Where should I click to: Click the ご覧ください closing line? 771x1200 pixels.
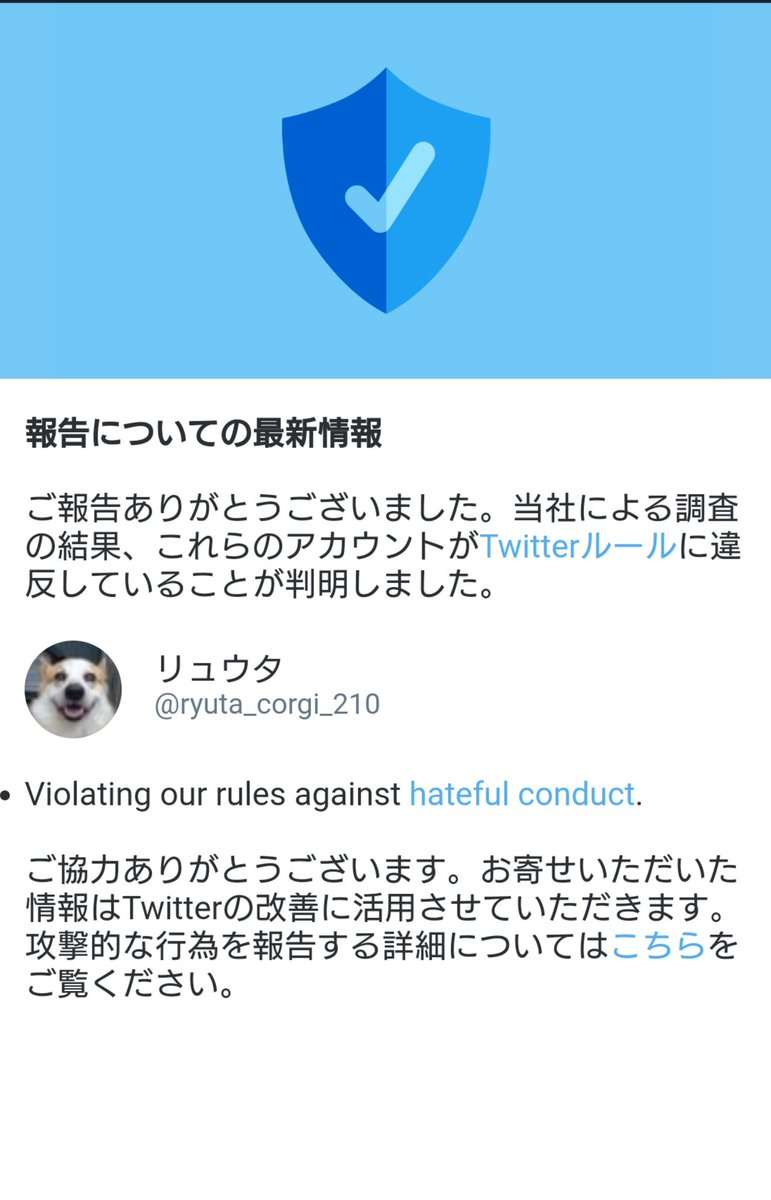[x=131, y=963]
